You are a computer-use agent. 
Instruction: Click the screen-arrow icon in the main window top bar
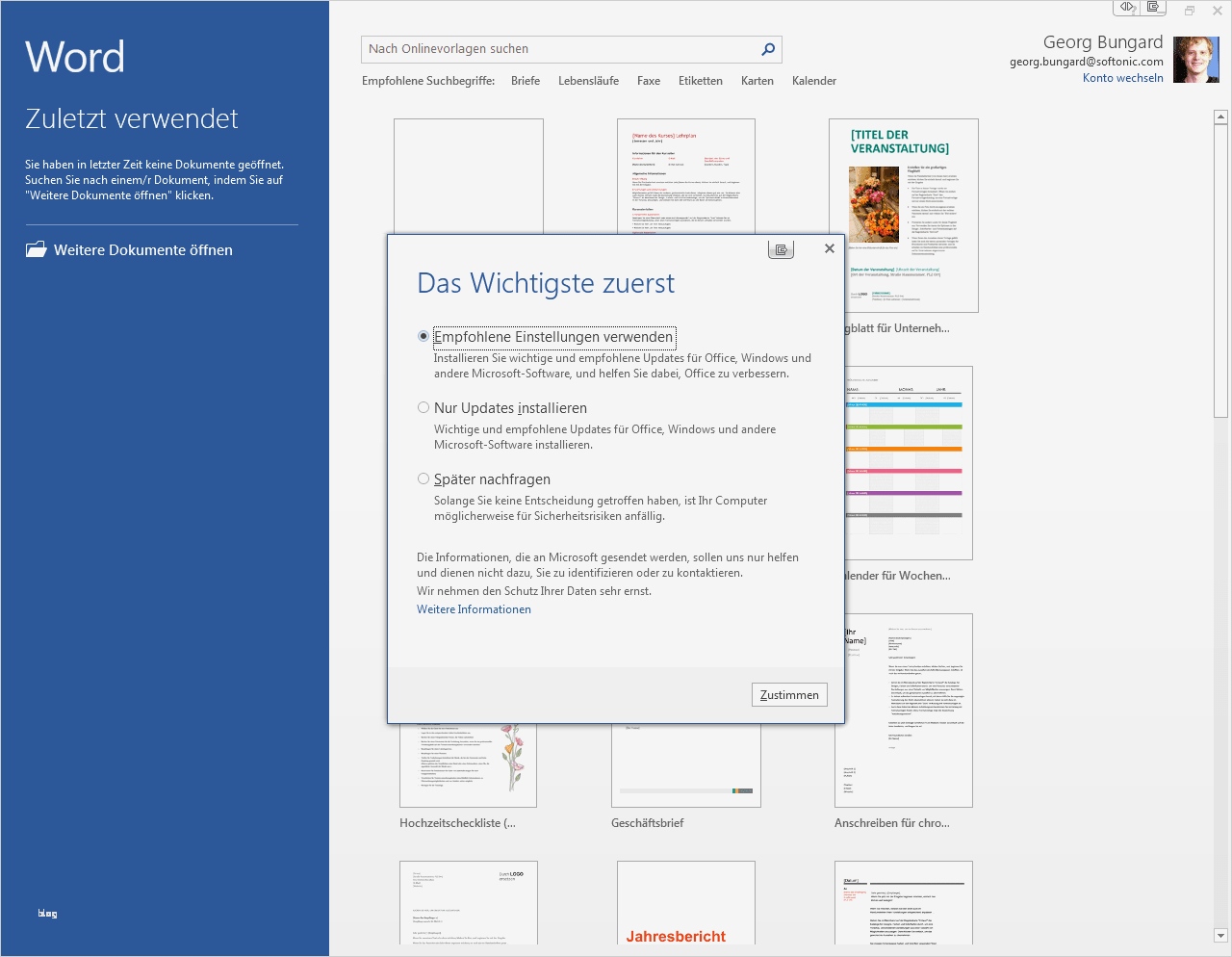1153,8
